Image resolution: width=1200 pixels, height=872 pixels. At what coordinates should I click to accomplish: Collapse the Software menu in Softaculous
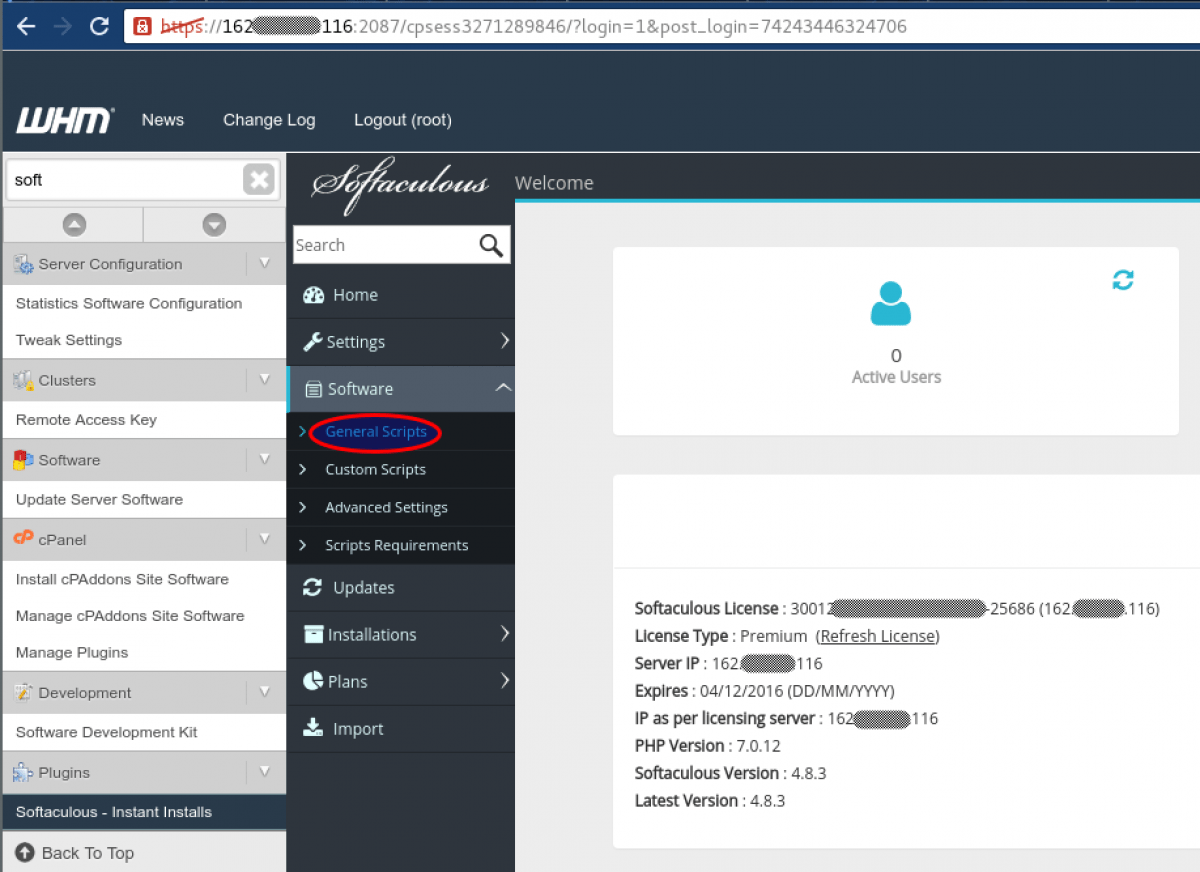(x=503, y=389)
